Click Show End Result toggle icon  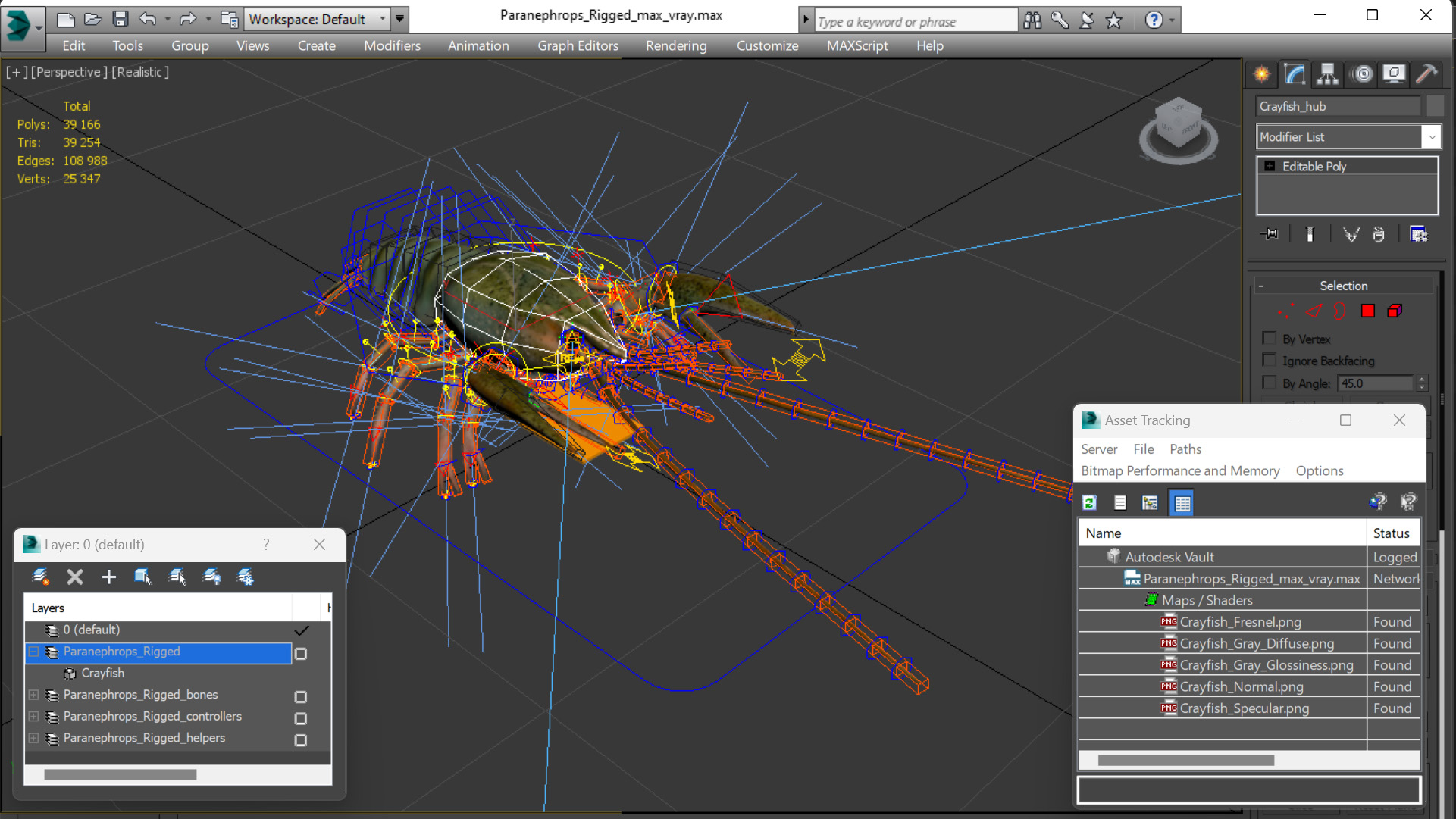[x=1310, y=234]
